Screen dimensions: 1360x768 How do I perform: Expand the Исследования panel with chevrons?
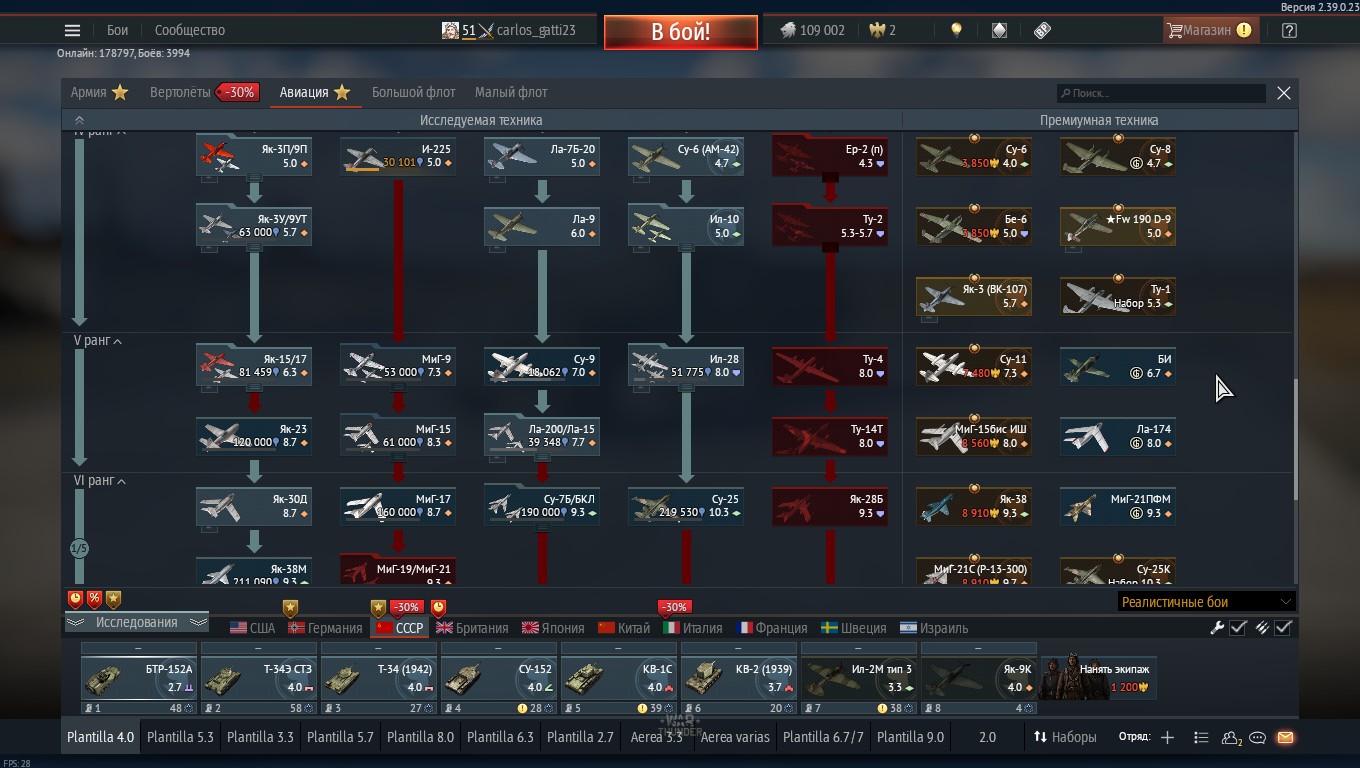pos(136,622)
